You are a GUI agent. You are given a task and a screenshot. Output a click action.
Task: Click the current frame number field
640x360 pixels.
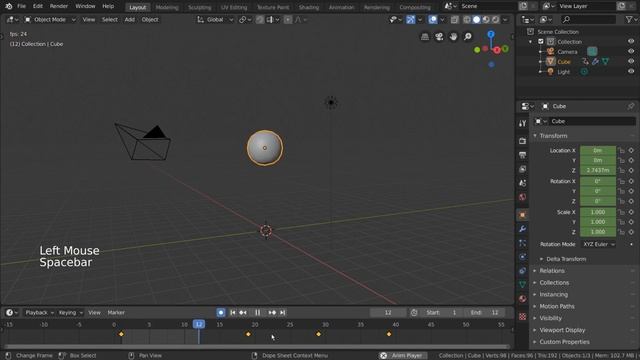tap(388, 313)
